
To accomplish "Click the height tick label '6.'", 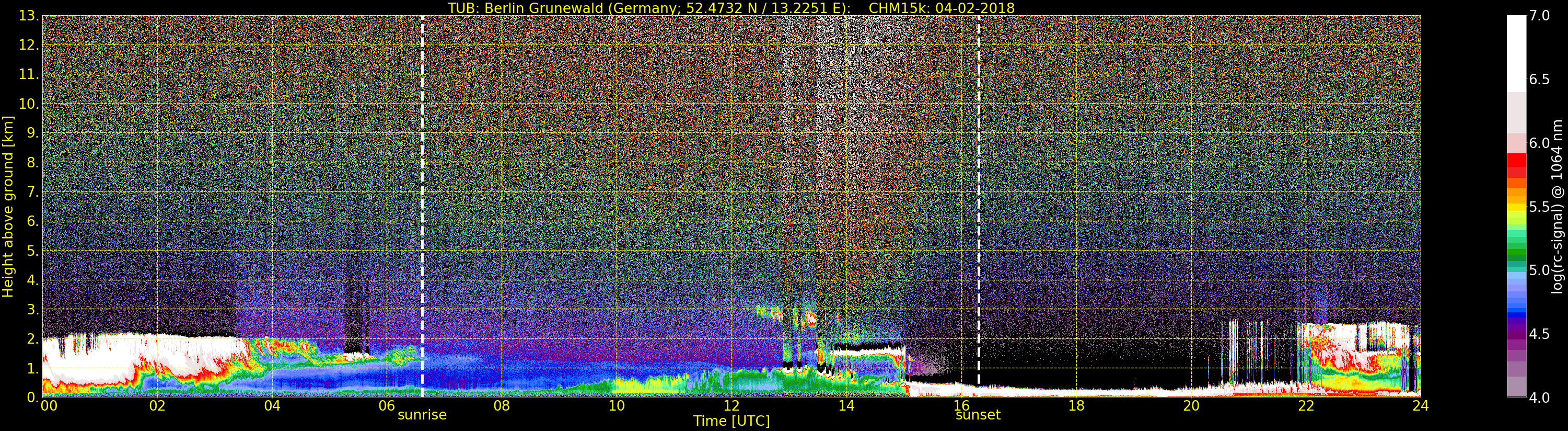I will click(32, 221).
